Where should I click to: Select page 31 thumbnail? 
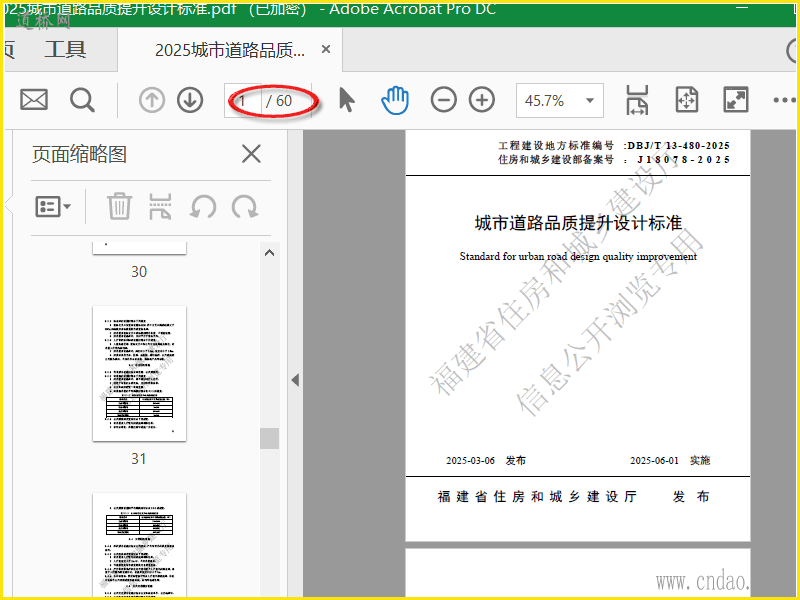coord(139,373)
